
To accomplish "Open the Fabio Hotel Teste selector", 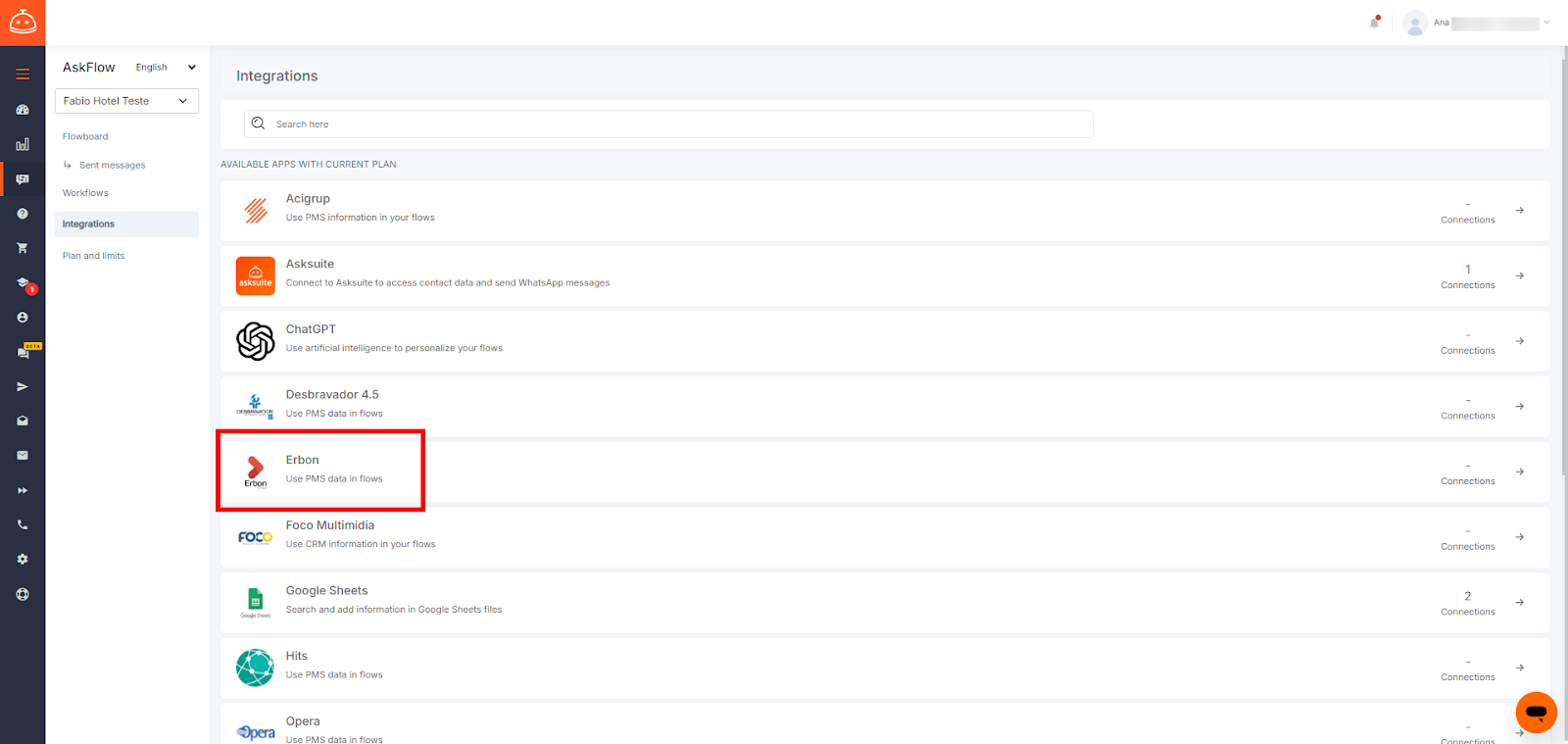I will pos(126,101).
